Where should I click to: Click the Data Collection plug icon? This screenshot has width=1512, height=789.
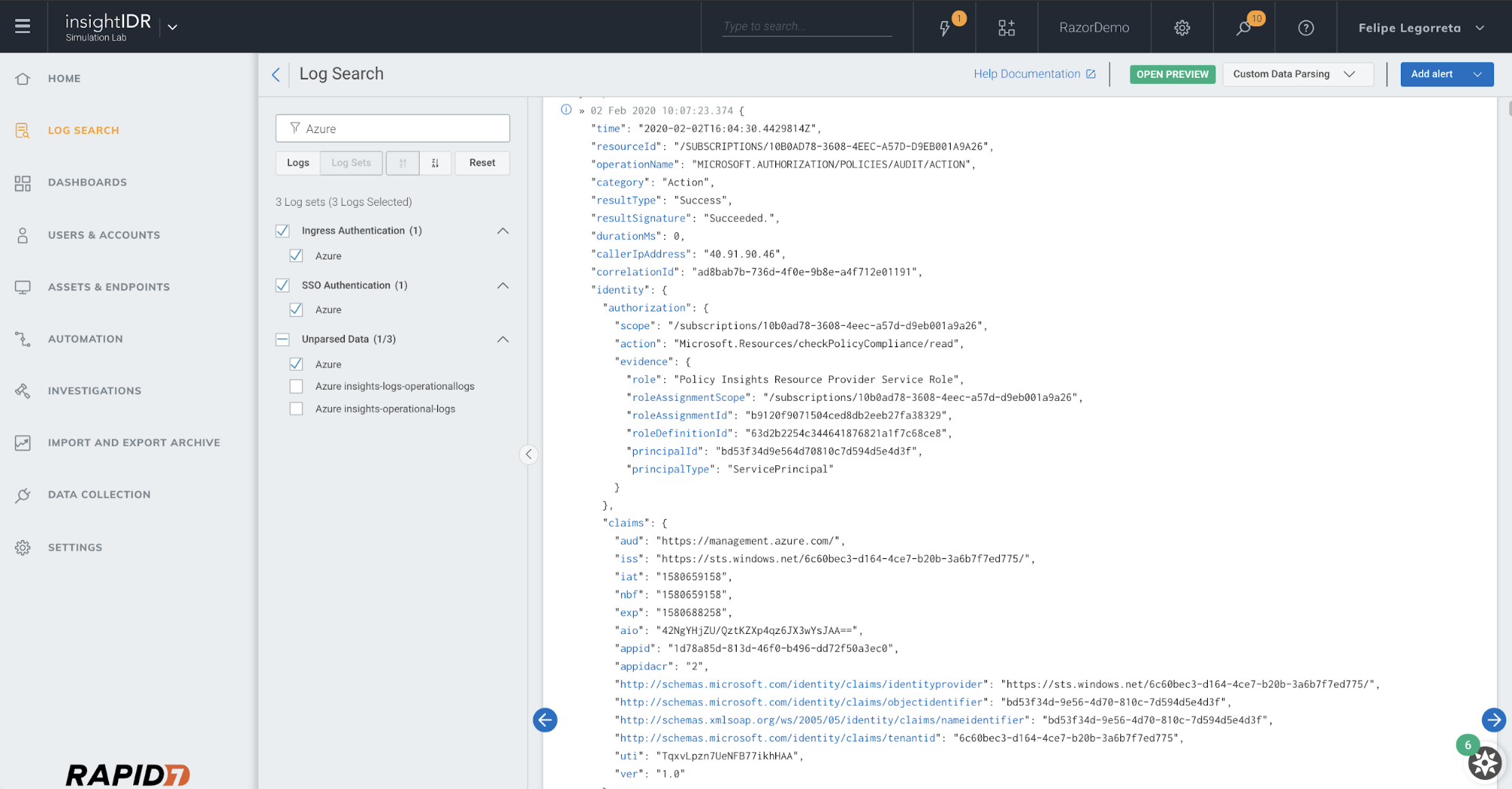tap(23, 495)
